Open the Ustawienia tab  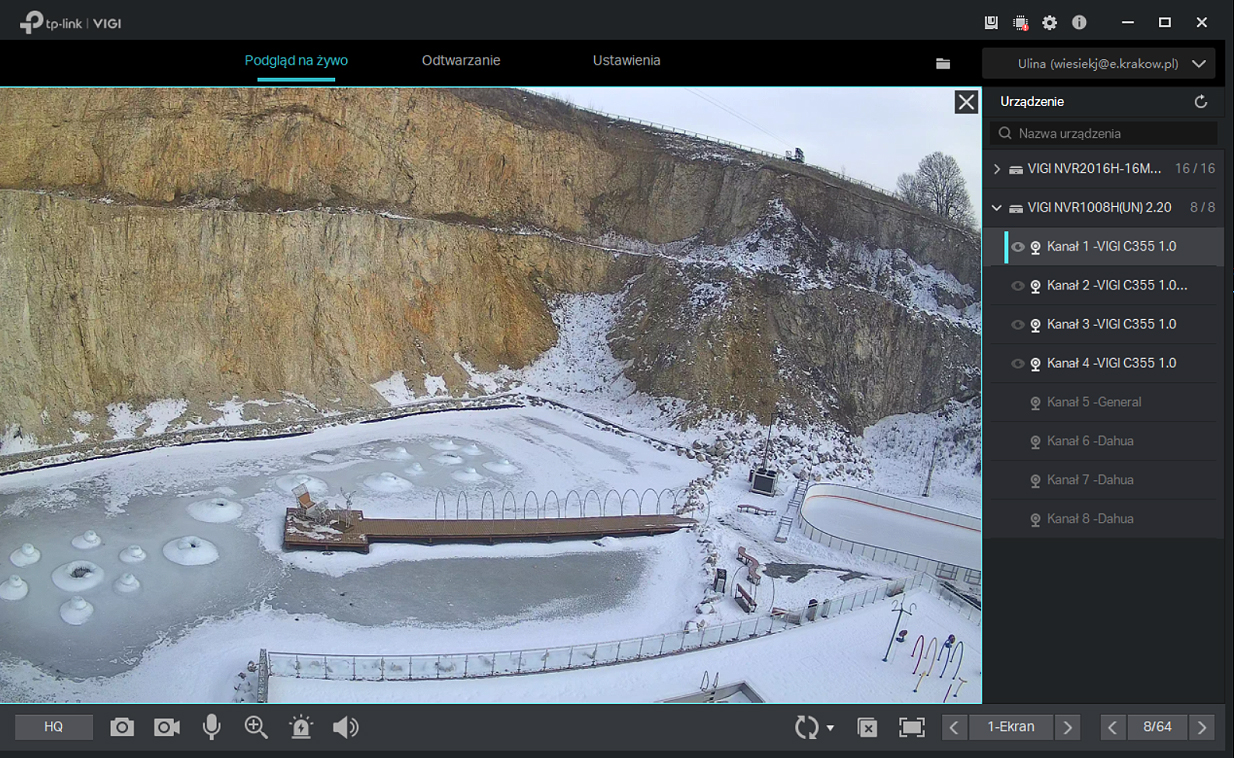click(626, 61)
